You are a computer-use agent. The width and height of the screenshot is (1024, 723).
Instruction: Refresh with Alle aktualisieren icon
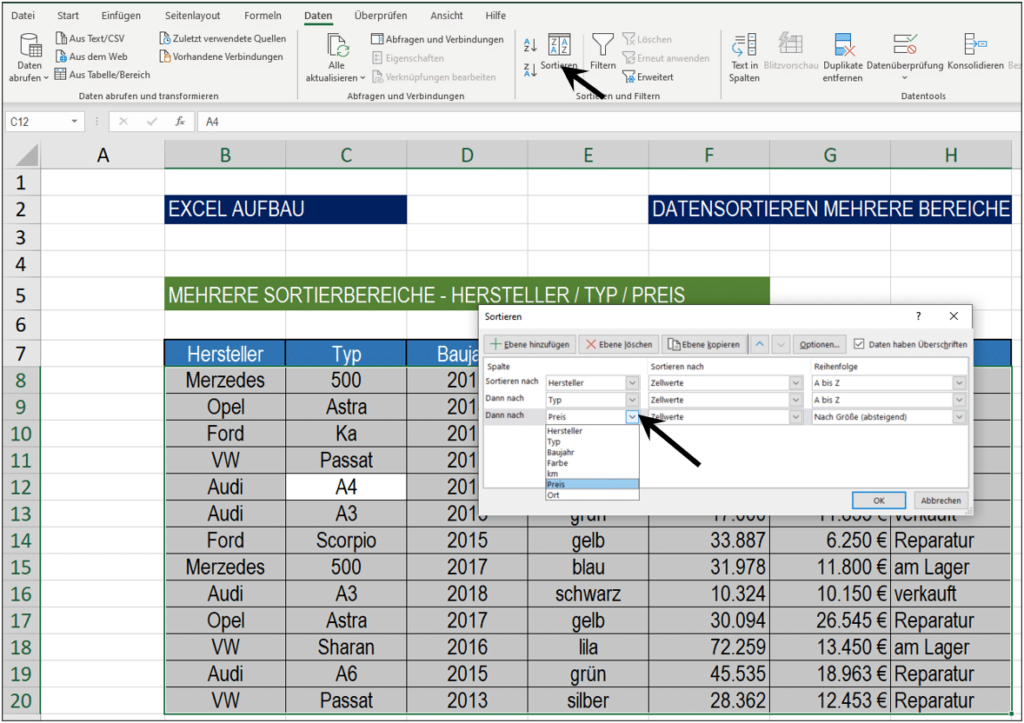(x=337, y=45)
